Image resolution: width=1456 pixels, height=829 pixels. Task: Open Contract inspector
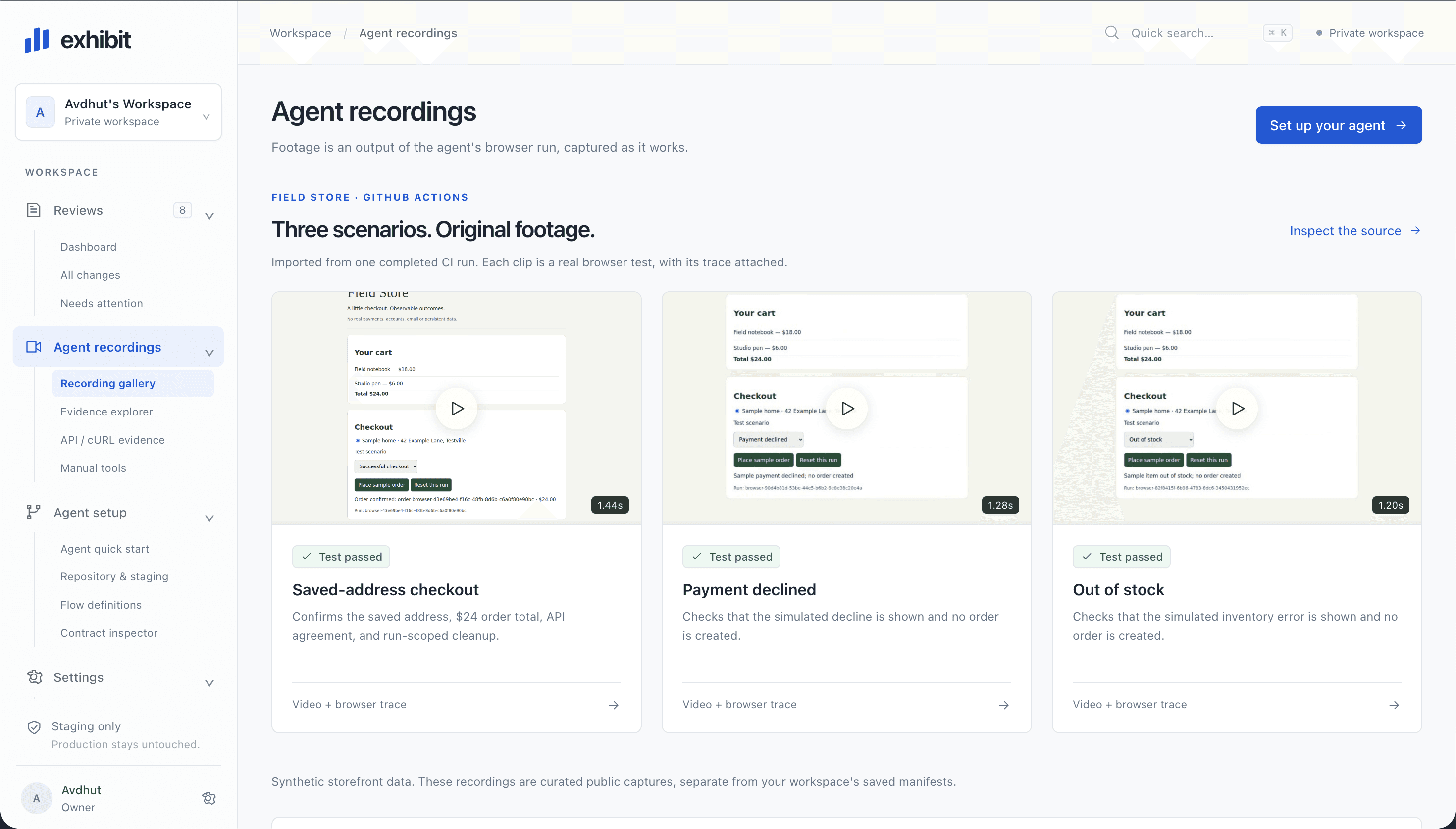click(x=109, y=633)
